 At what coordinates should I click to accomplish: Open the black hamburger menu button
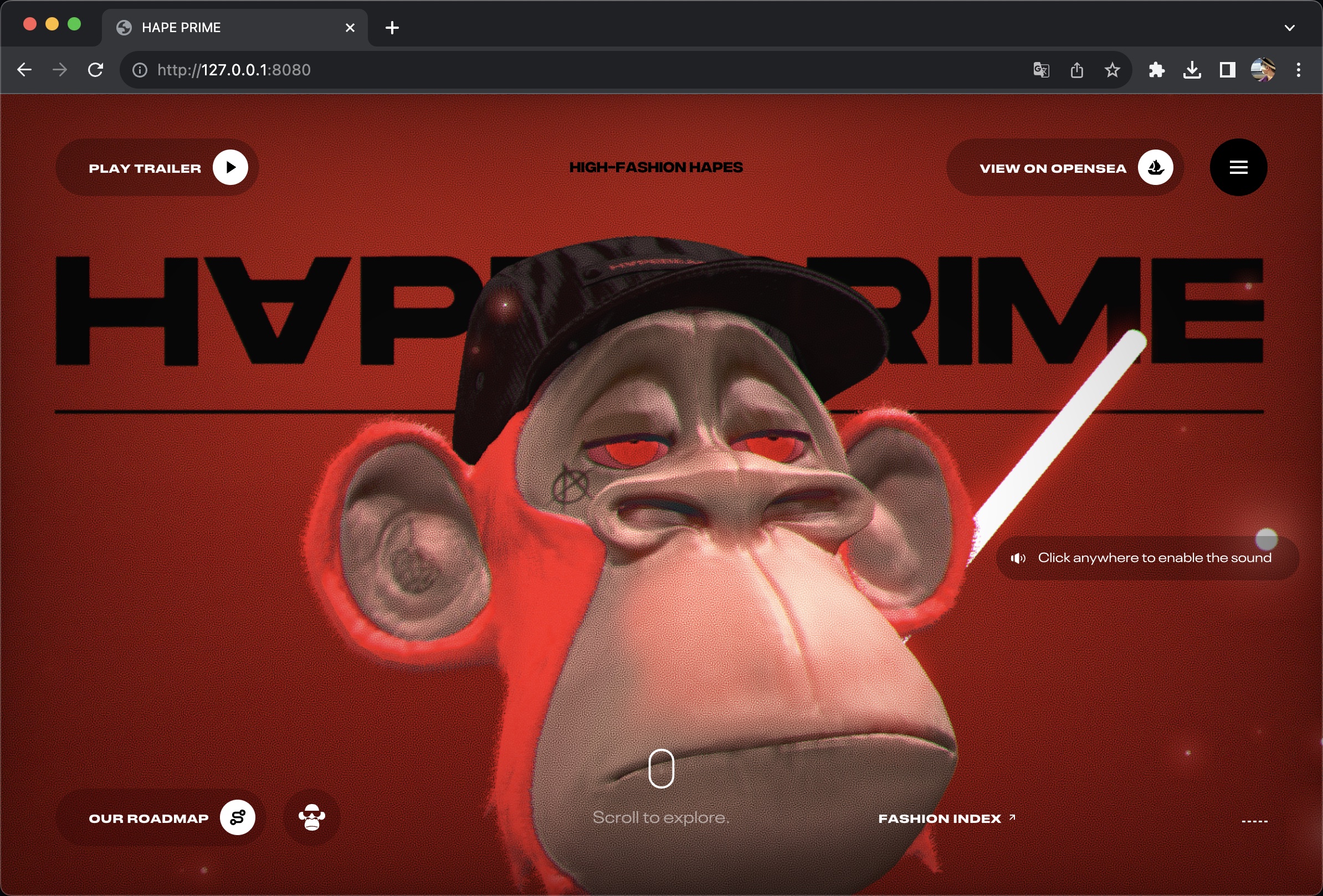tap(1238, 167)
